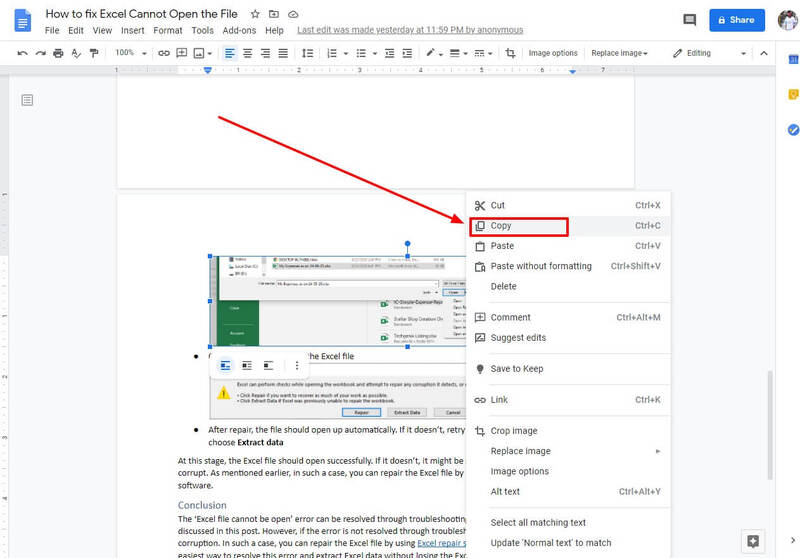Viewport: 800px width, 558px height.
Task: Click the Explore button at bottom right
Action: (753, 541)
